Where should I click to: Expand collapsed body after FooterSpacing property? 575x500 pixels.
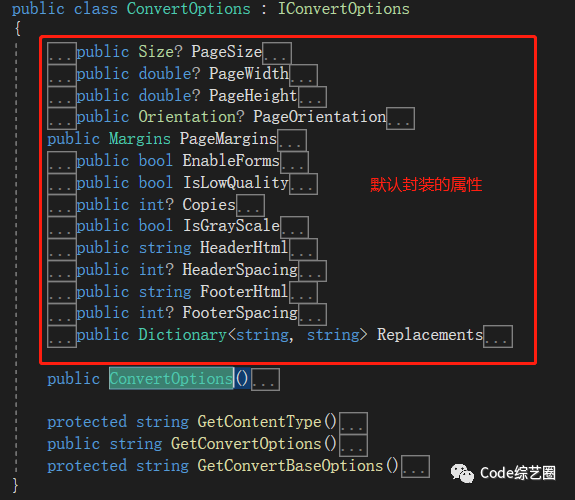click(312, 314)
